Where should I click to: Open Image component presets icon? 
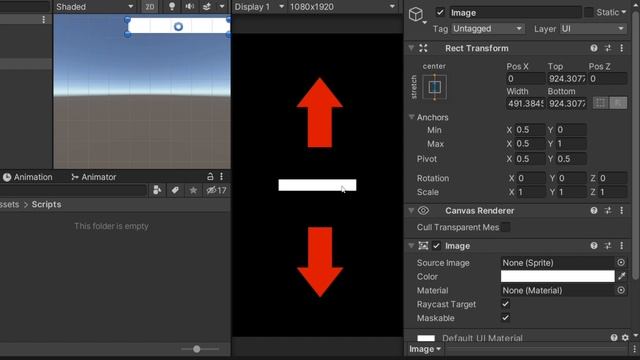click(x=608, y=246)
